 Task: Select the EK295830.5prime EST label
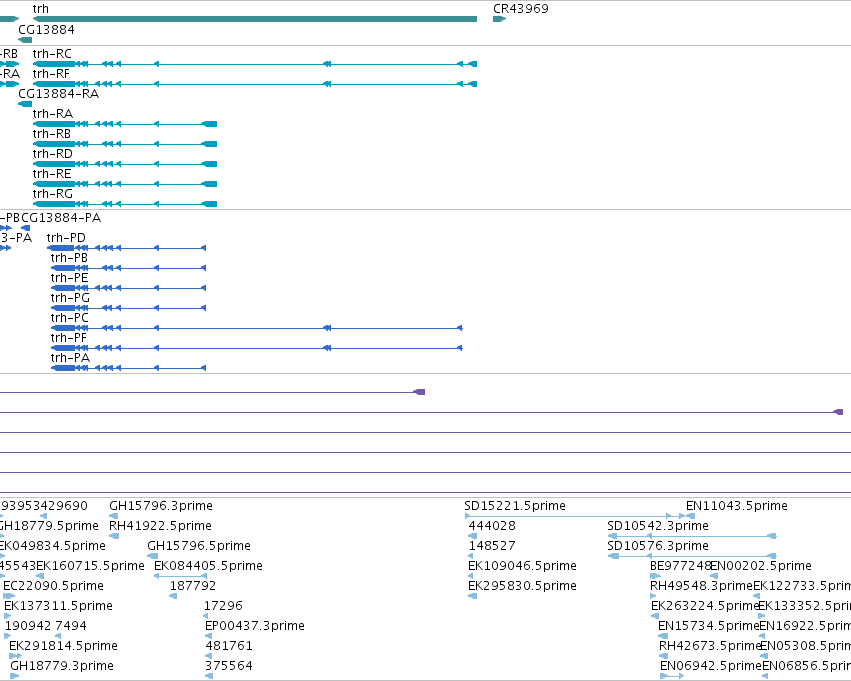tap(522, 586)
